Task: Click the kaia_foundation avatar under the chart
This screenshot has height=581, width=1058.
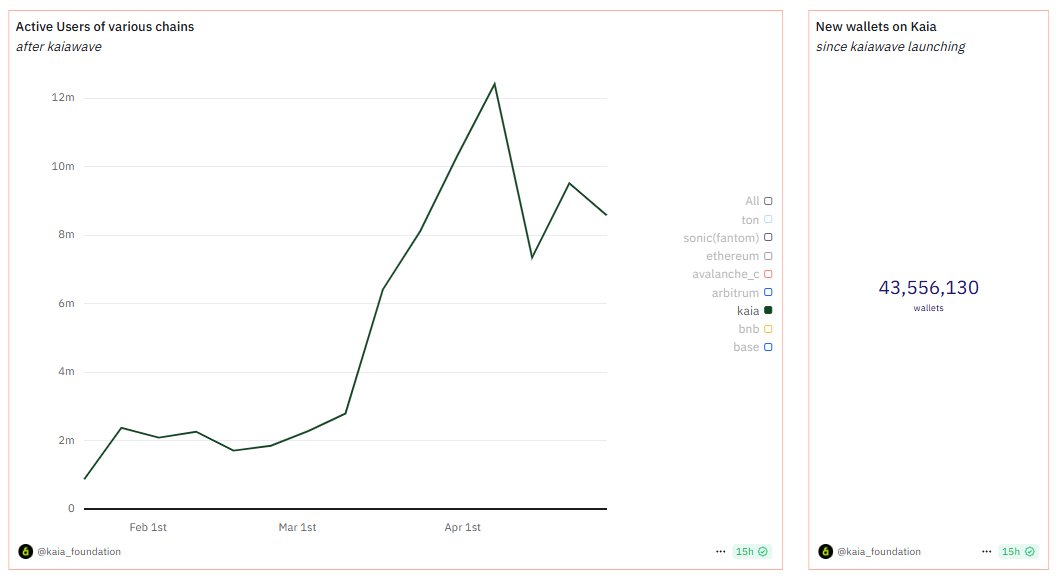Action: 26,551
